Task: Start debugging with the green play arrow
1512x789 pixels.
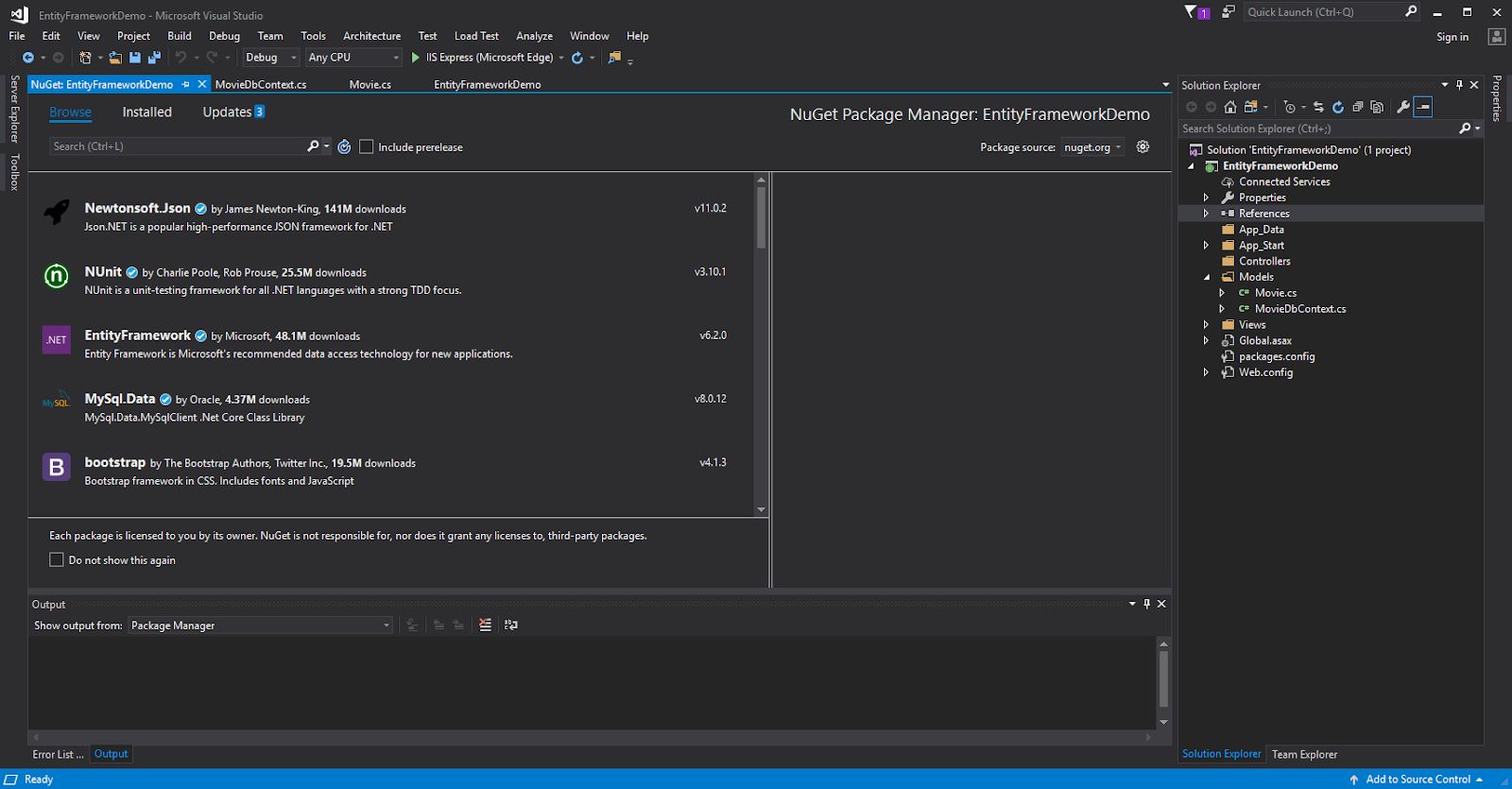Action: coord(416,58)
